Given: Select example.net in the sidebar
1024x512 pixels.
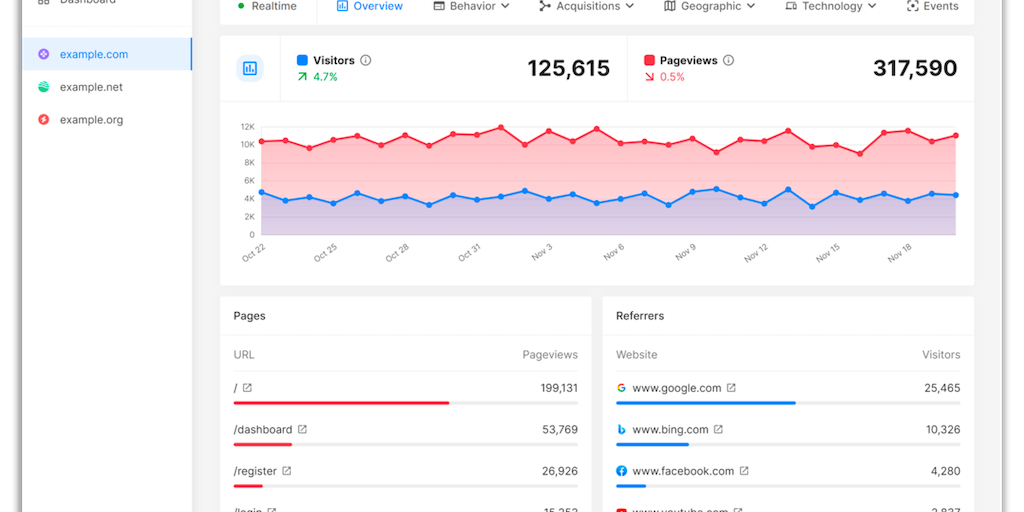Looking at the screenshot, I should (90, 87).
